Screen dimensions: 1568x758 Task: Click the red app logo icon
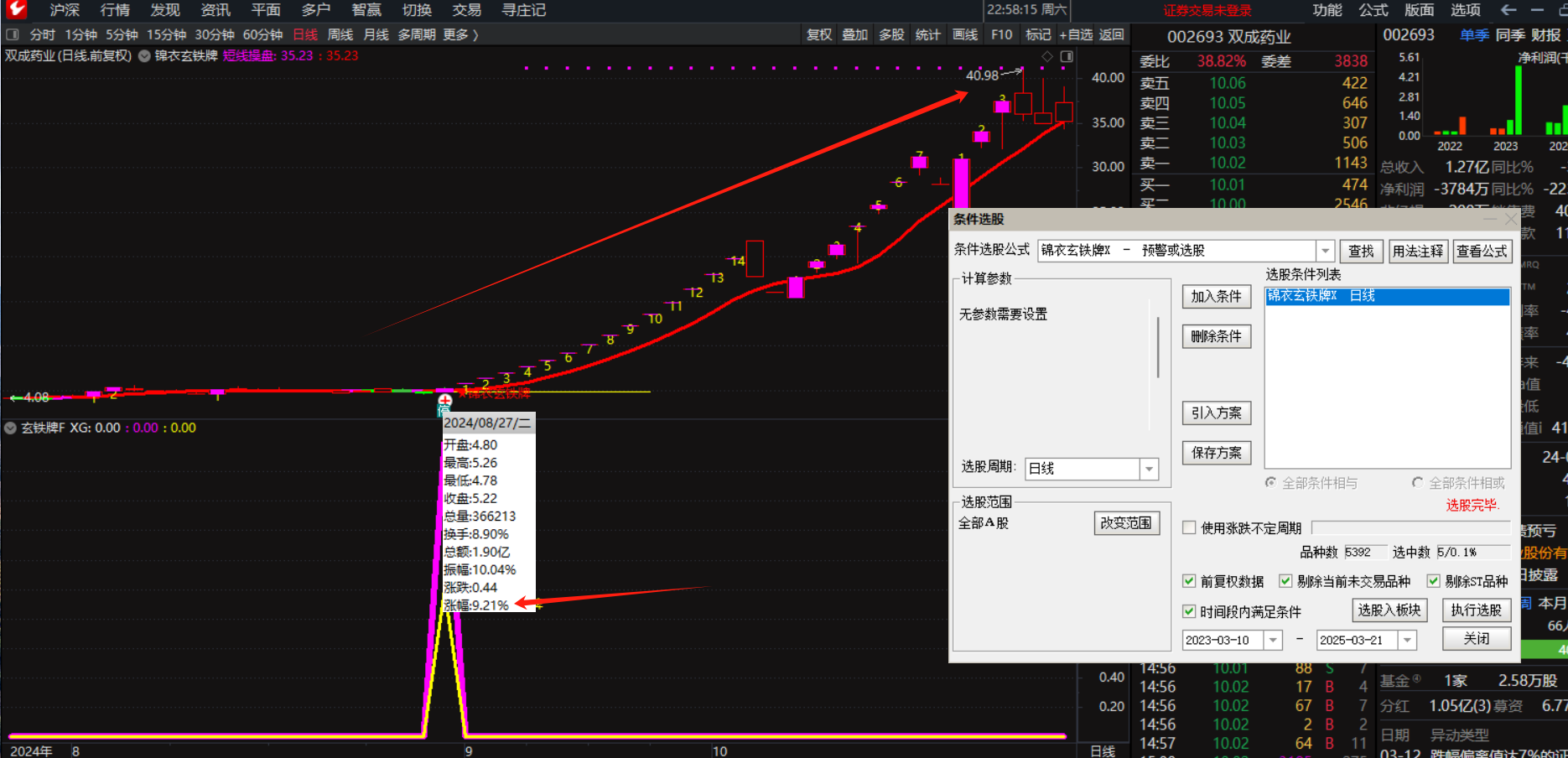click(16, 10)
